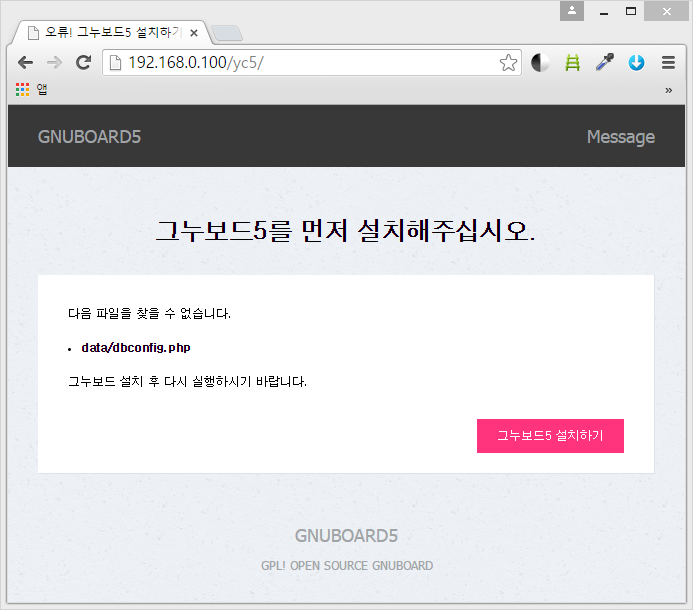Open the Apps grid shortcut
The height and width of the screenshot is (610, 693).
tap(31, 90)
